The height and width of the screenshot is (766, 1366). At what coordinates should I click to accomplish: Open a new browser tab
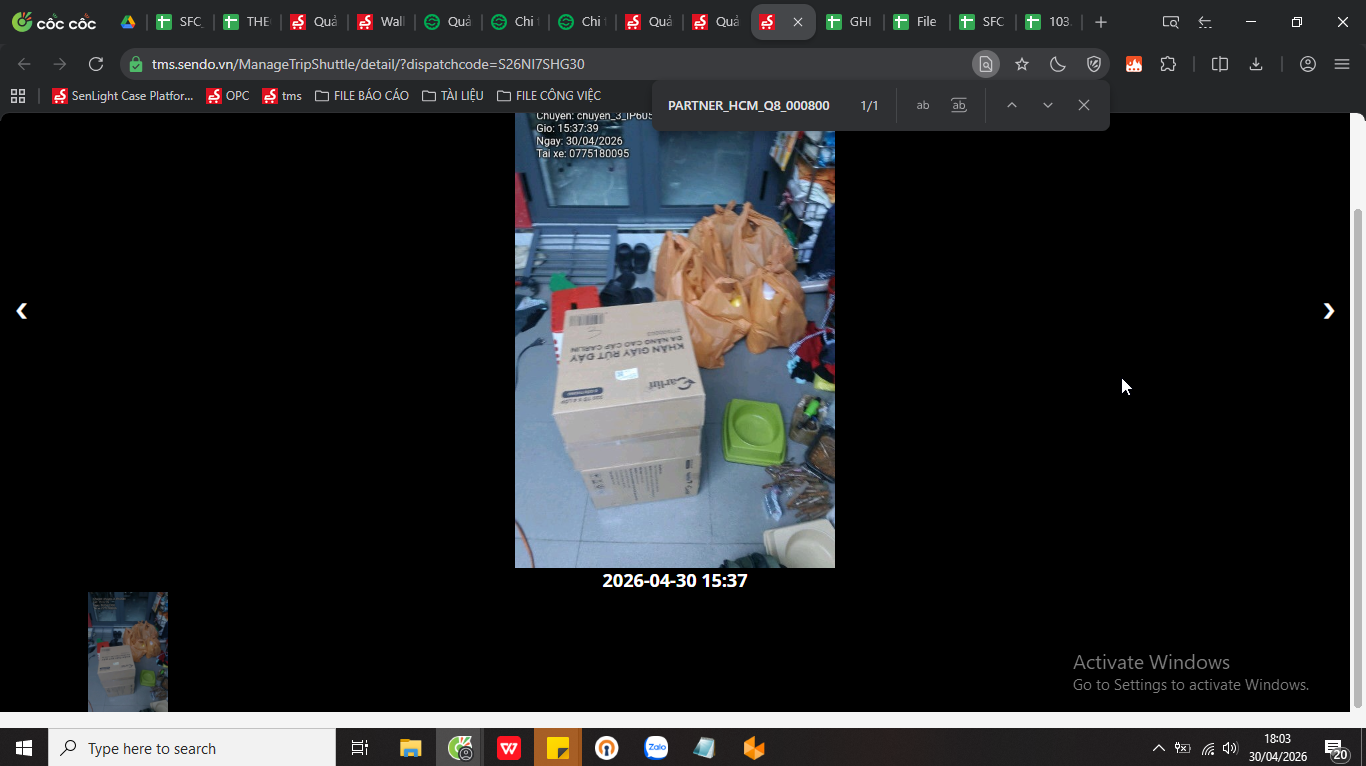point(1101,22)
